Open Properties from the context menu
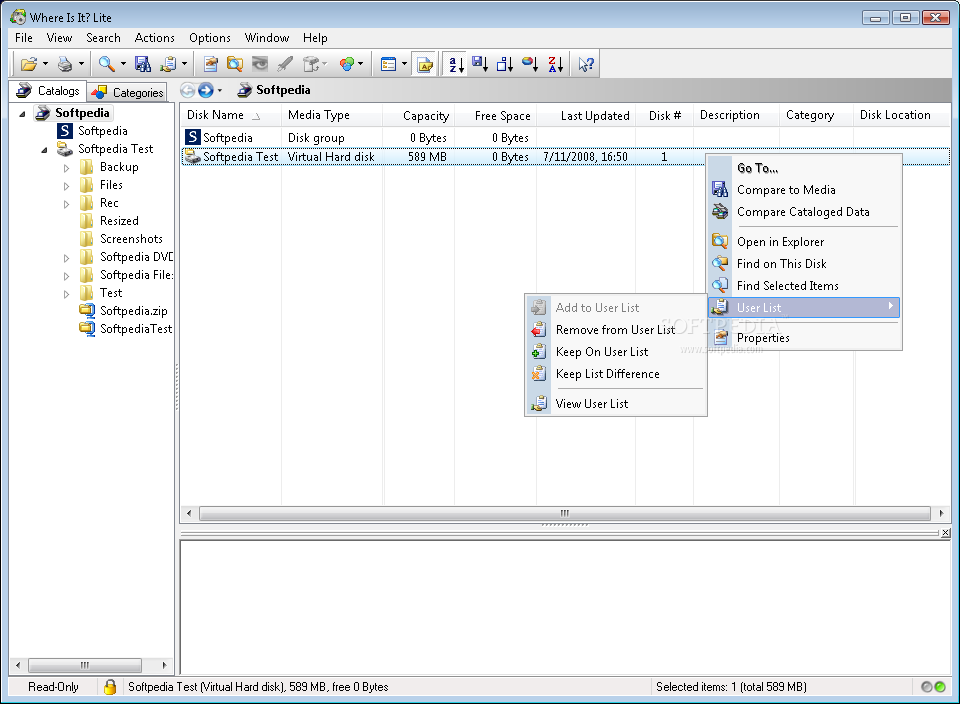This screenshot has height=704, width=960. click(804, 338)
